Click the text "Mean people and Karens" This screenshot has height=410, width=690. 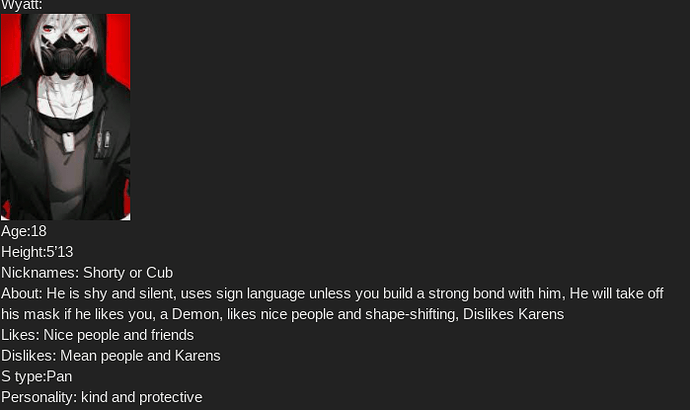pyautogui.click(x=140, y=356)
